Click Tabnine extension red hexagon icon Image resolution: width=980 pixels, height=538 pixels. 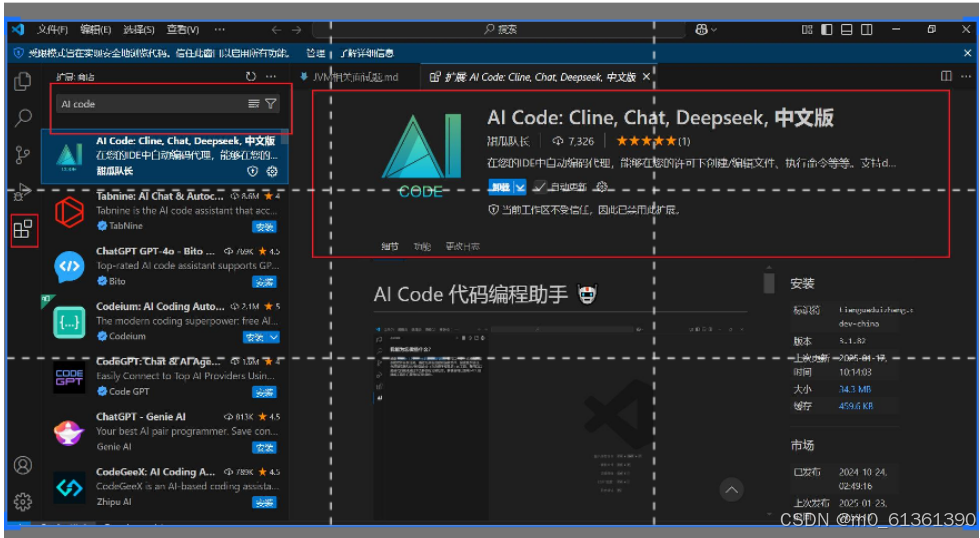[69, 211]
